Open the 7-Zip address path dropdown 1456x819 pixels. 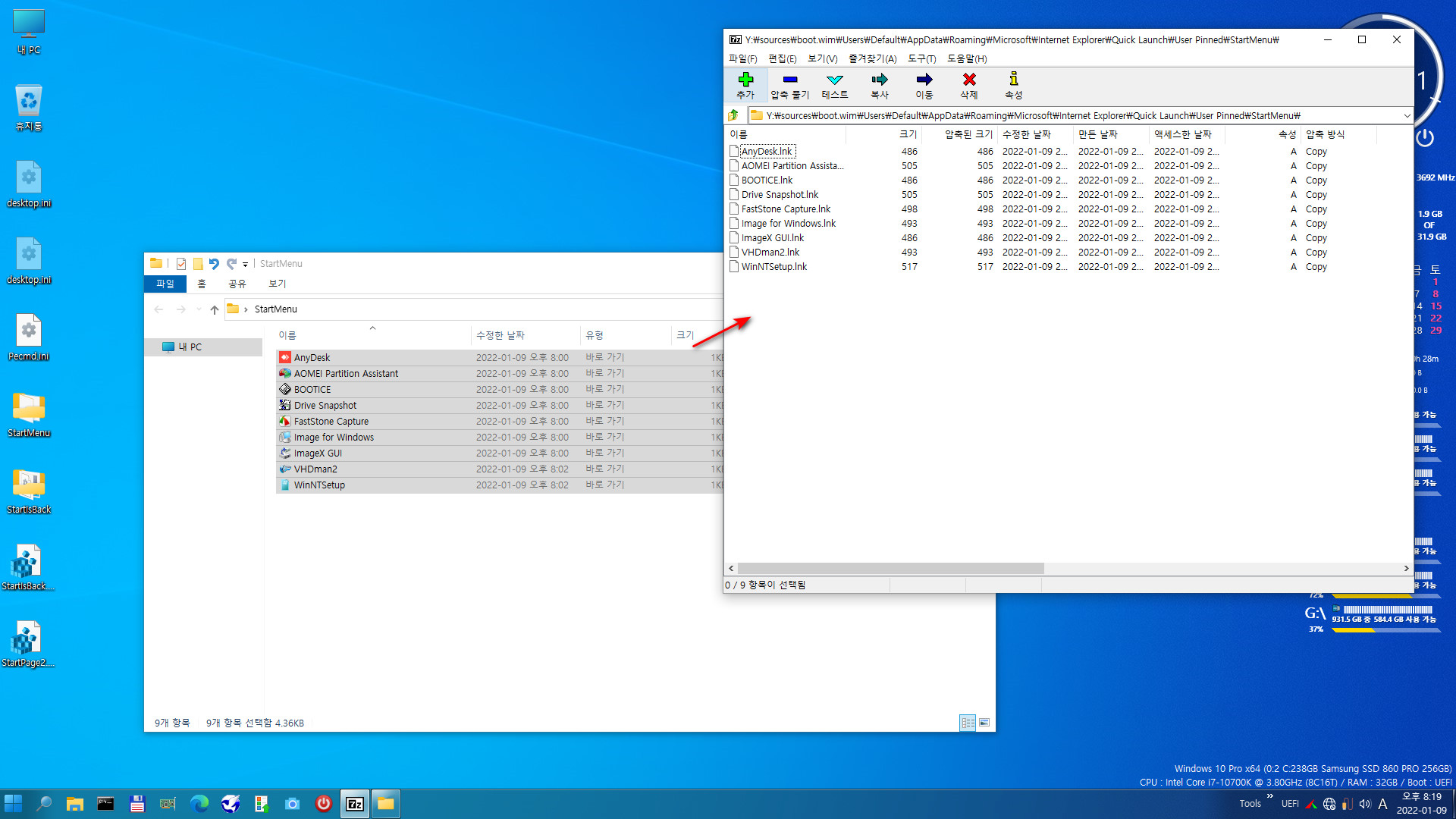pos(1407,115)
